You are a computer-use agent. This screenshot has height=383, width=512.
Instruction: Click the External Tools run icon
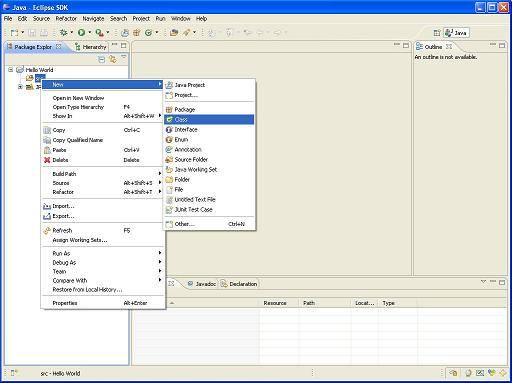tap(99, 32)
